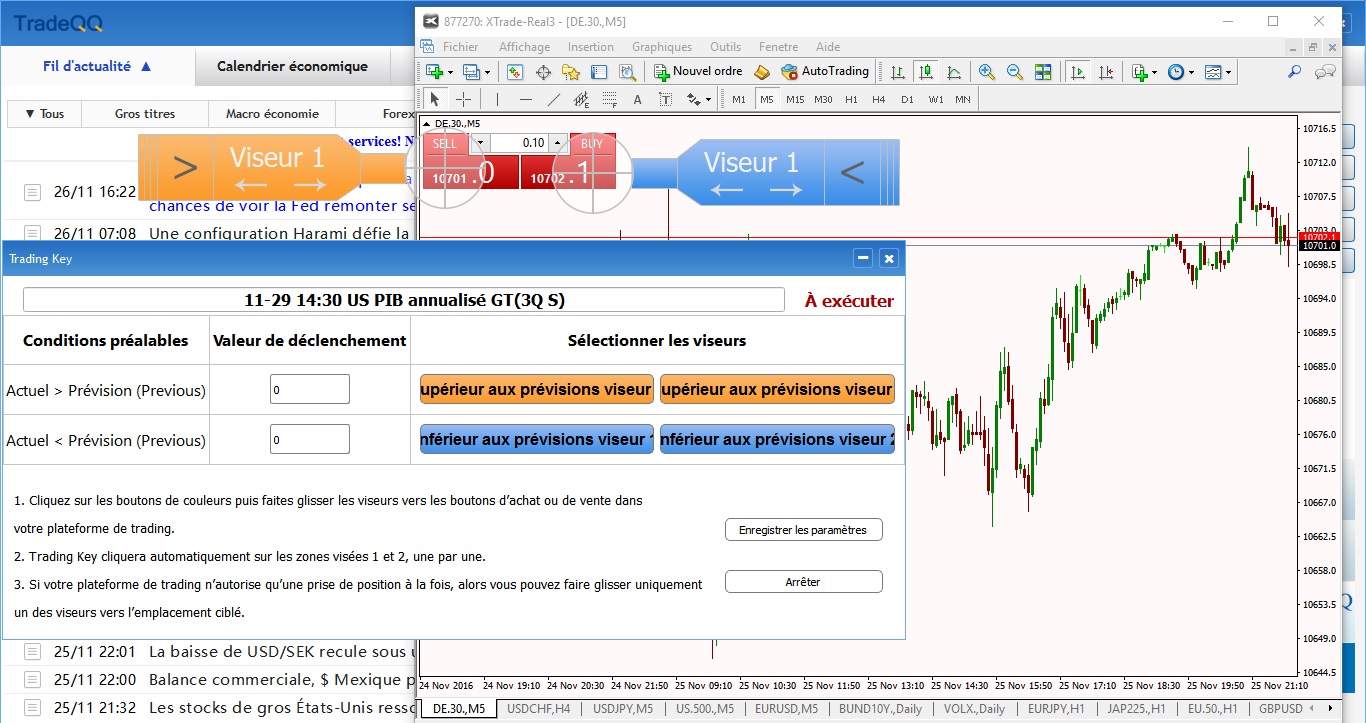1366x723 pixels.
Task: Switch chart to H4 timeframe
Action: point(878,99)
